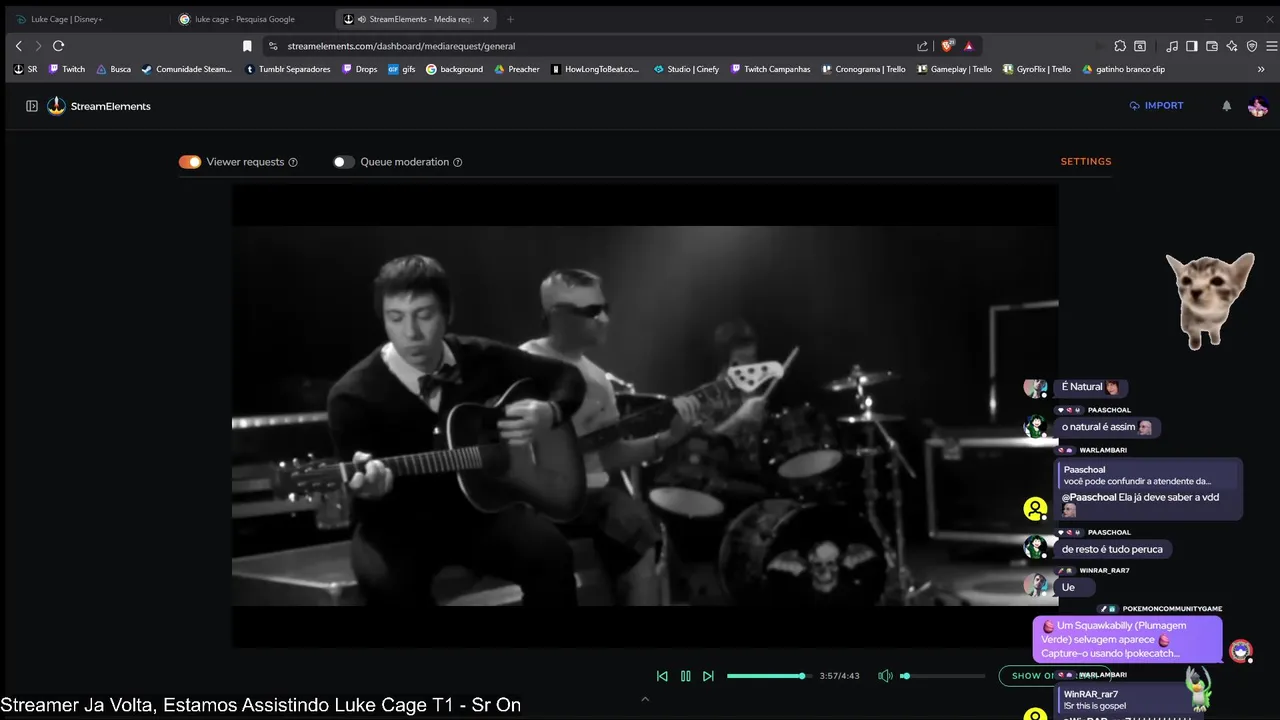Image resolution: width=1280 pixels, height=720 pixels.
Task: Open the Brave Wallet icon
Action: click(1212, 46)
